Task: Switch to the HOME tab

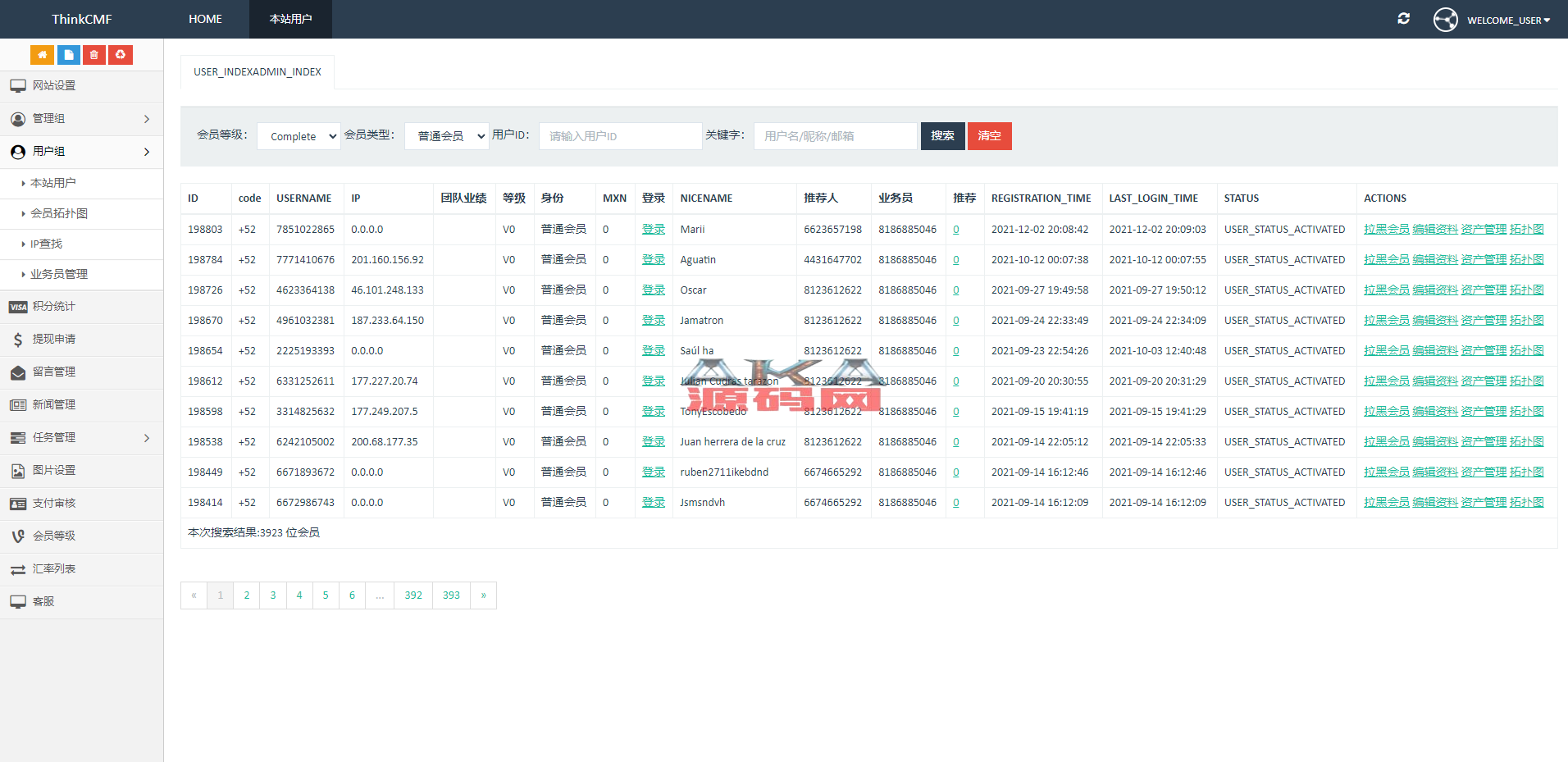Action: [x=205, y=19]
